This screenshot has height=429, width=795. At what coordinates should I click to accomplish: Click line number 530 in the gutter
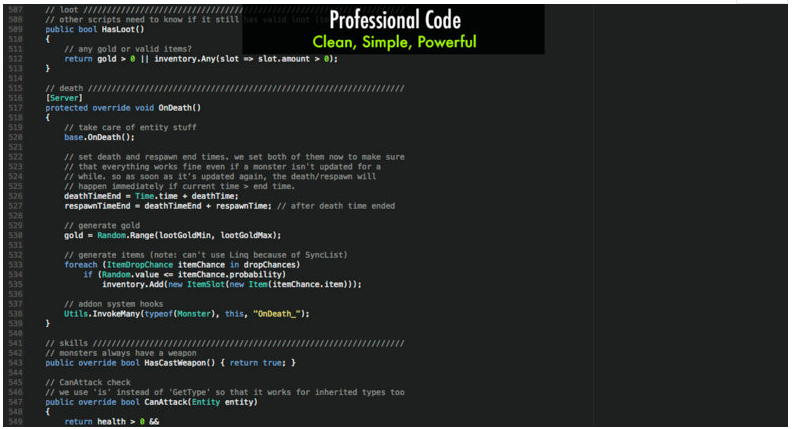pos(15,235)
